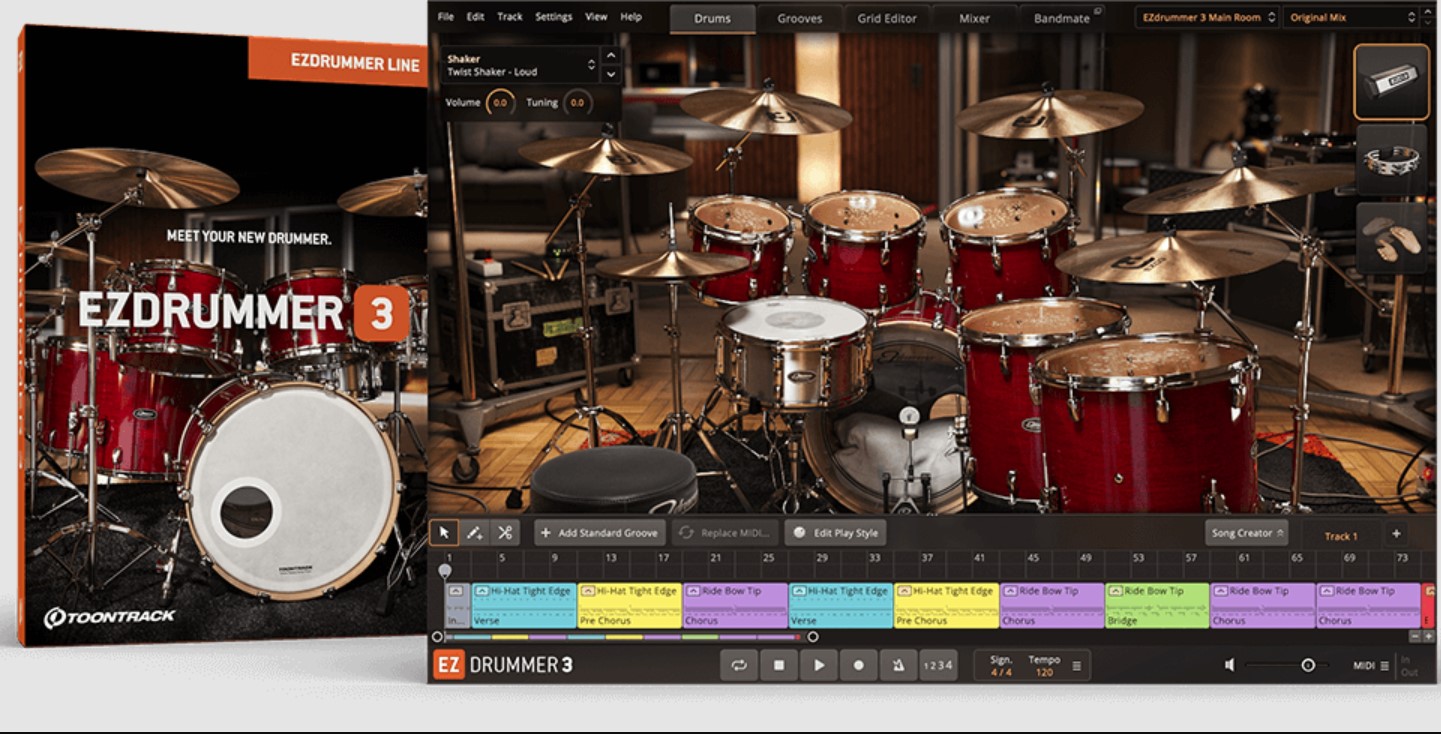This screenshot has width=1441, height=734.
Task: Click the time signature 4/4 value
Action: (x=1001, y=672)
